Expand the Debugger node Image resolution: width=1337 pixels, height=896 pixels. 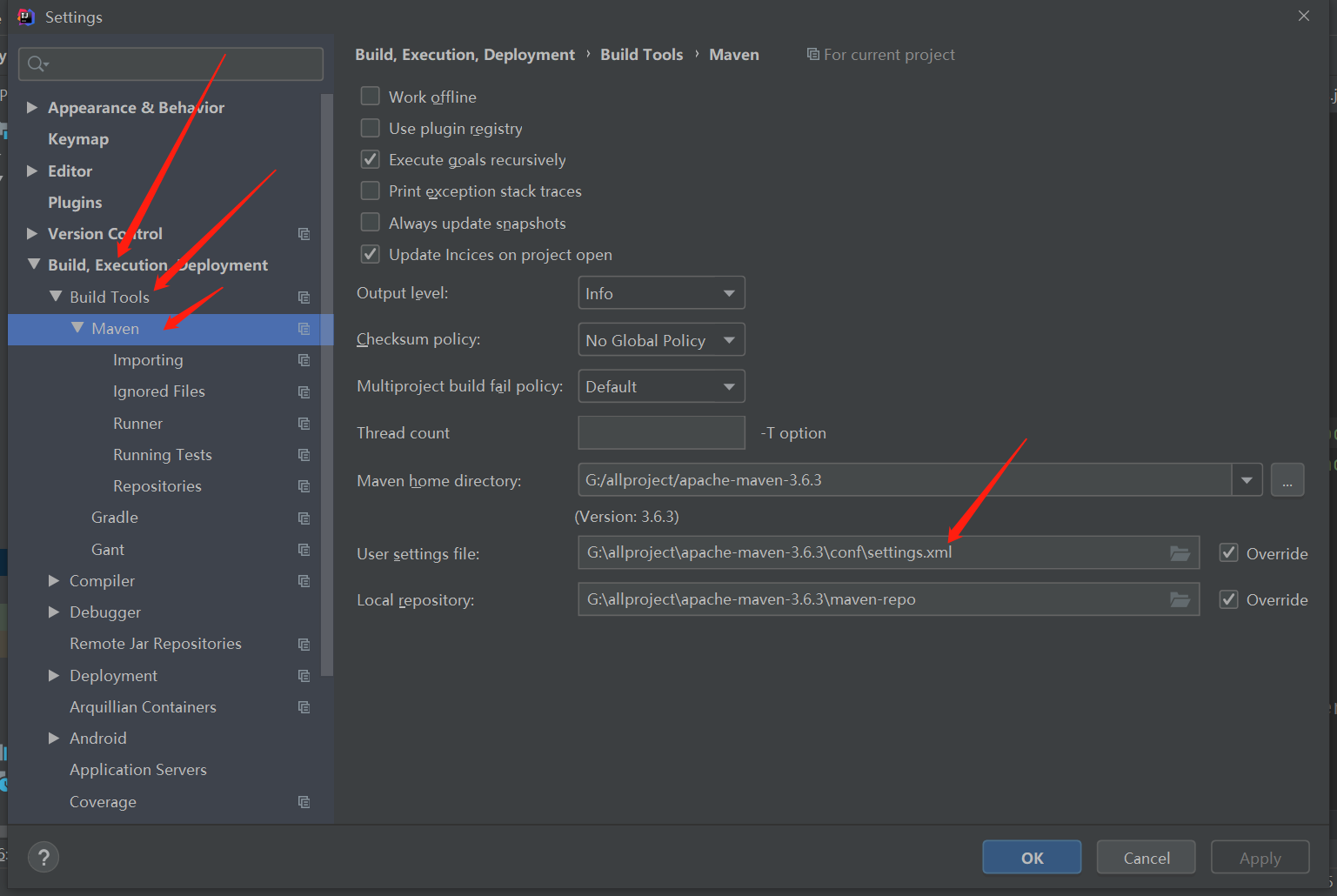coord(54,612)
